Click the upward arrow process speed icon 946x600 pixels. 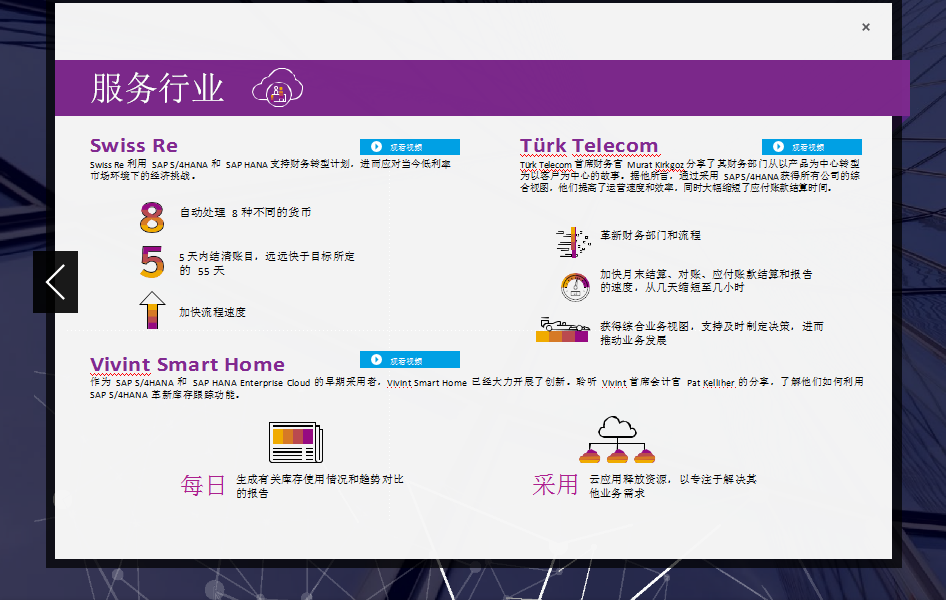152,311
